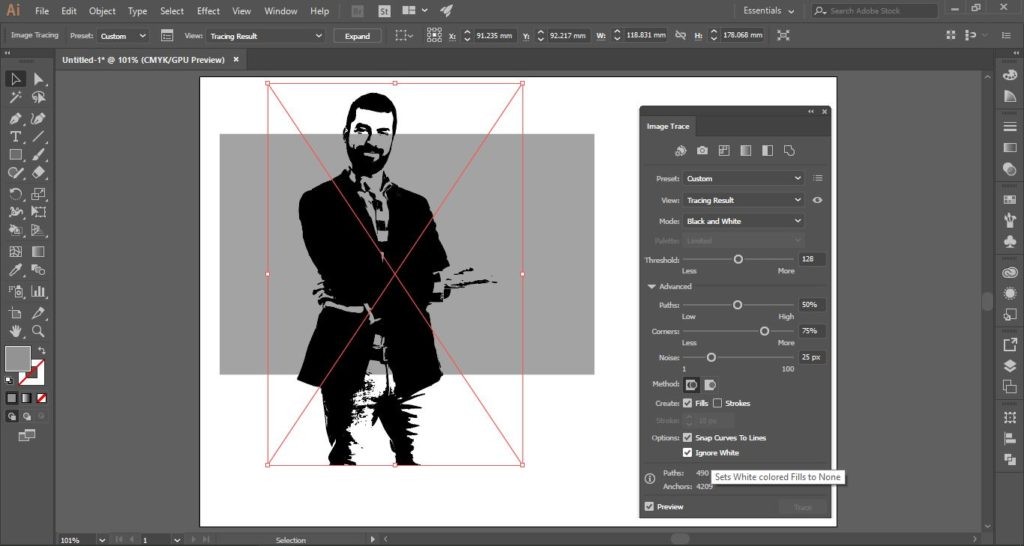The height and width of the screenshot is (546, 1024).
Task: Open the Image Trace panel options button in control bar
Action: 167,36
